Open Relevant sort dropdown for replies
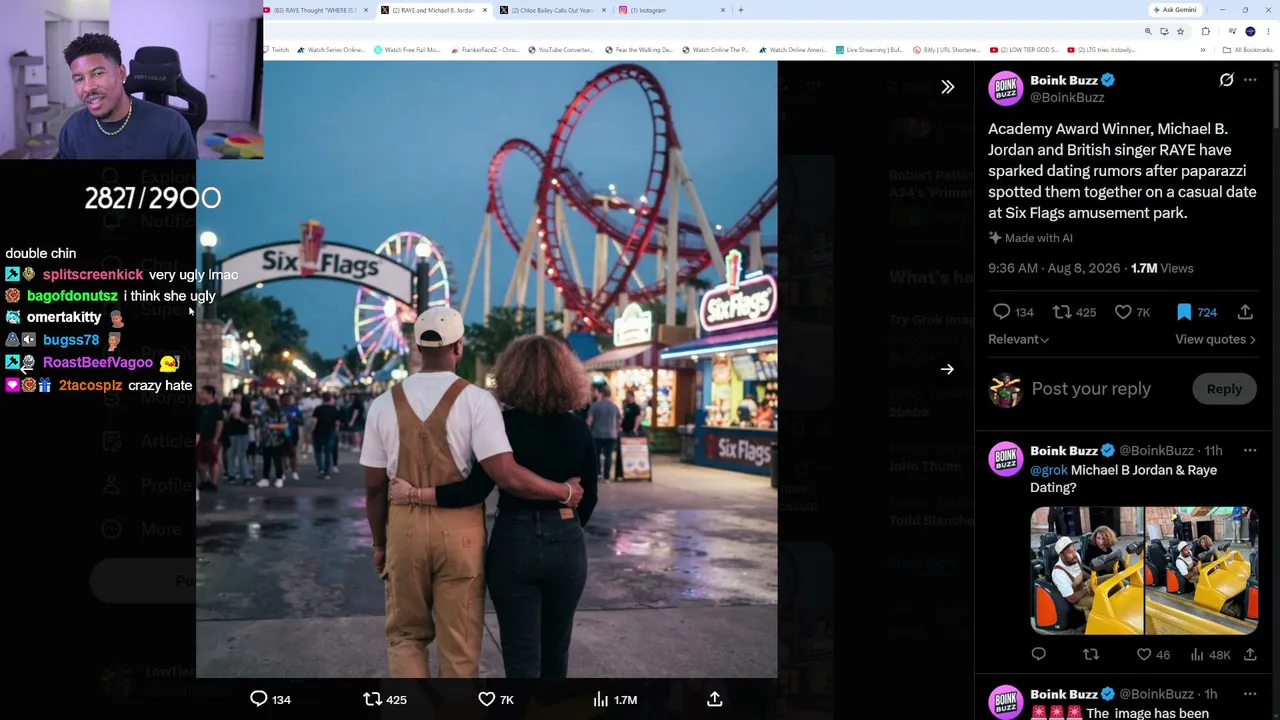The image size is (1280, 720). (x=1018, y=339)
